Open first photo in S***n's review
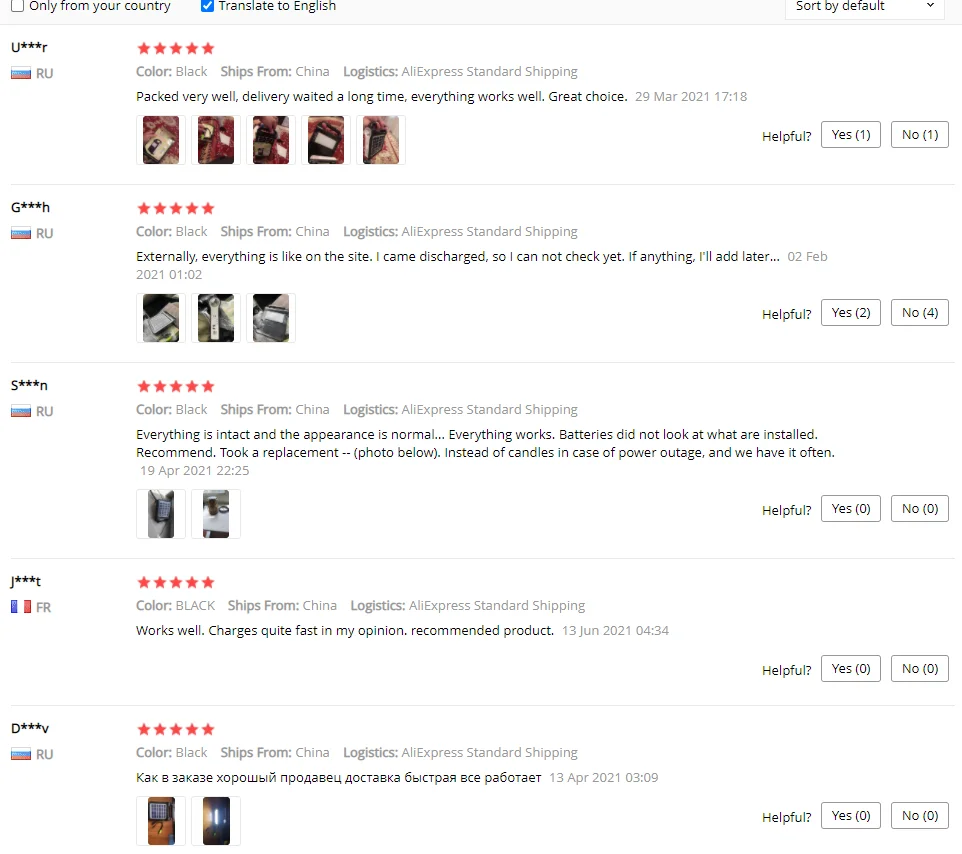 click(x=161, y=514)
